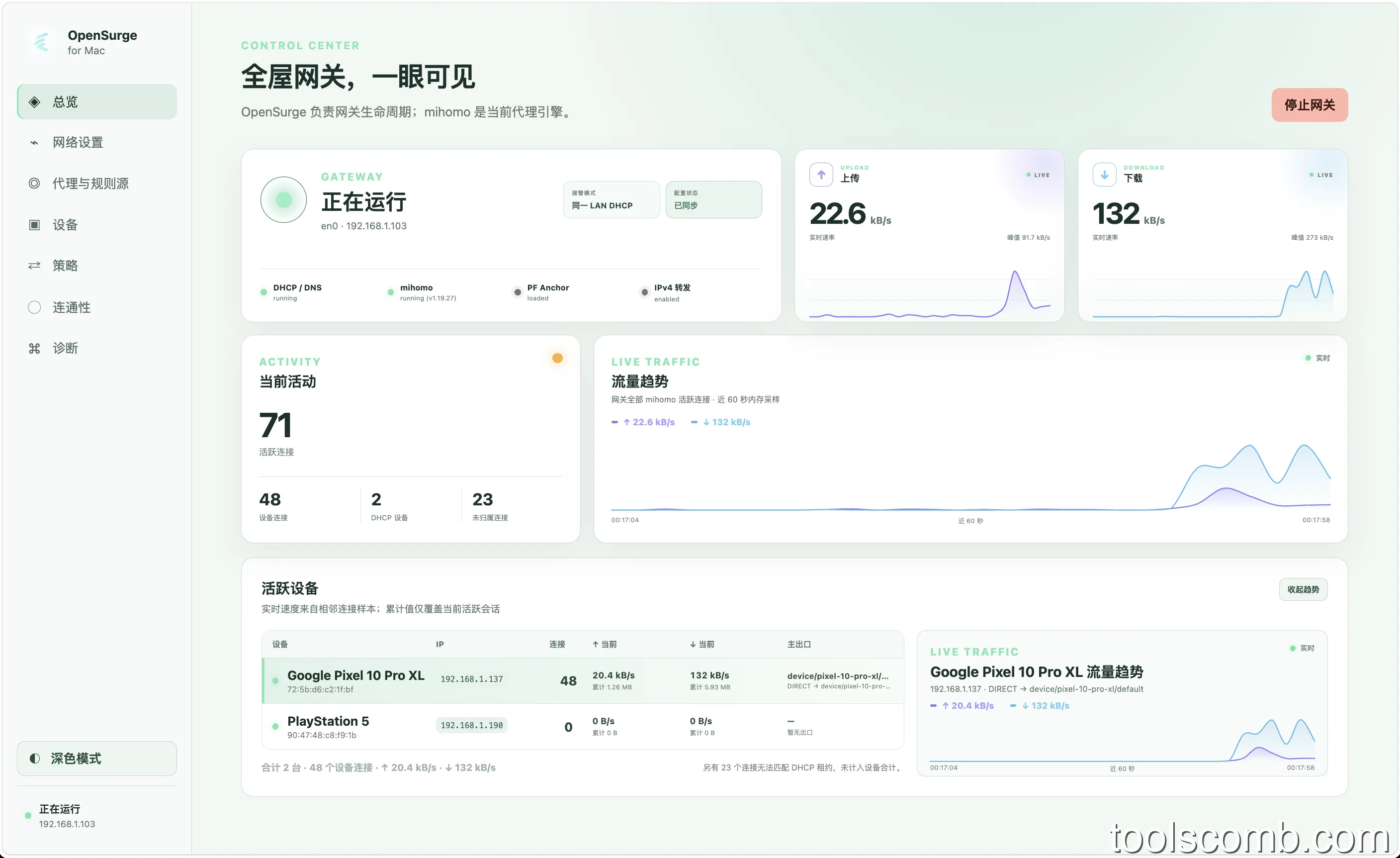Click the gateway running status orb
This screenshot has height=858, width=1400.
283,199
